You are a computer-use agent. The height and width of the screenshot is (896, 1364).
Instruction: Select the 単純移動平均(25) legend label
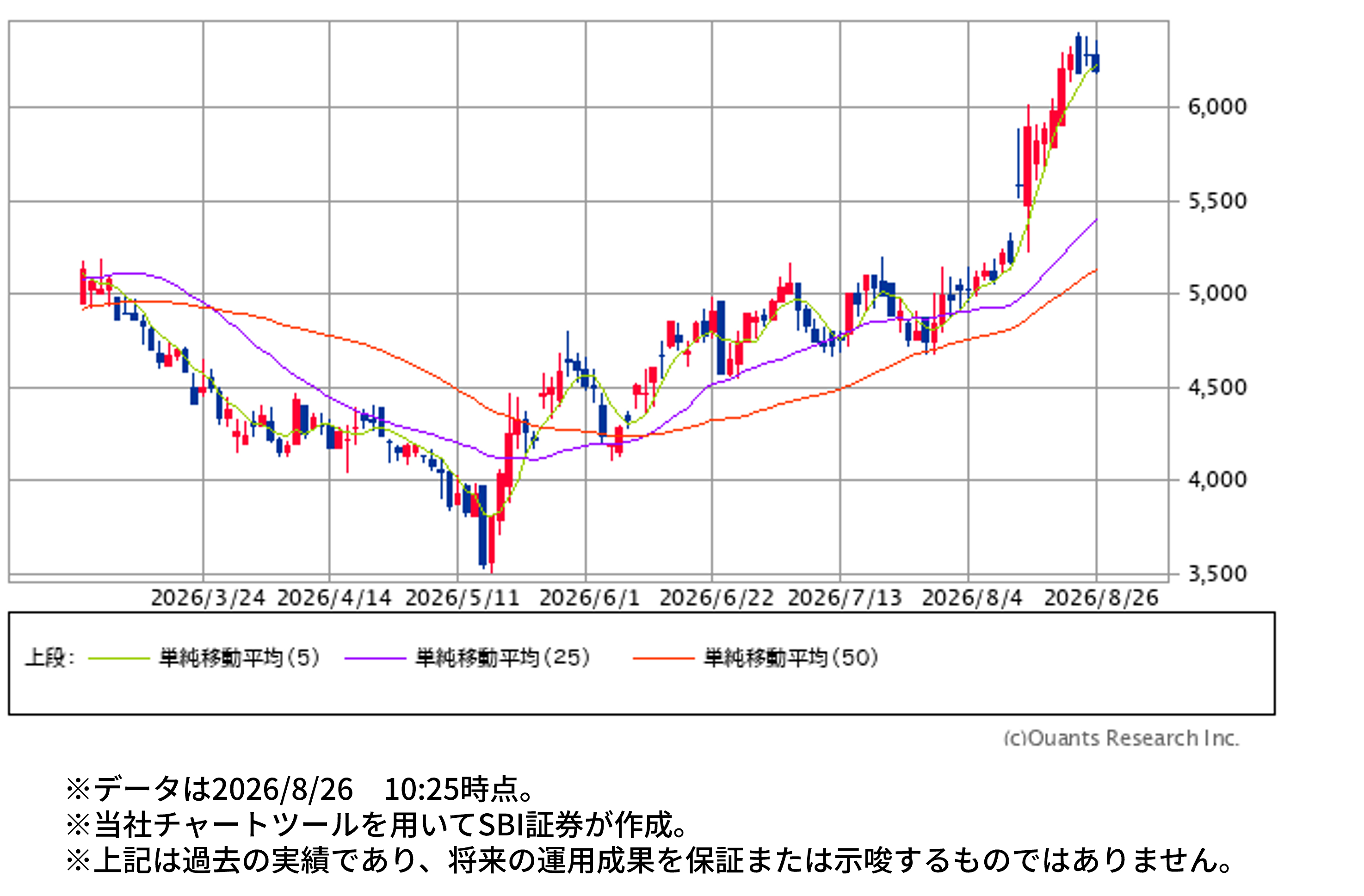click(x=503, y=657)
